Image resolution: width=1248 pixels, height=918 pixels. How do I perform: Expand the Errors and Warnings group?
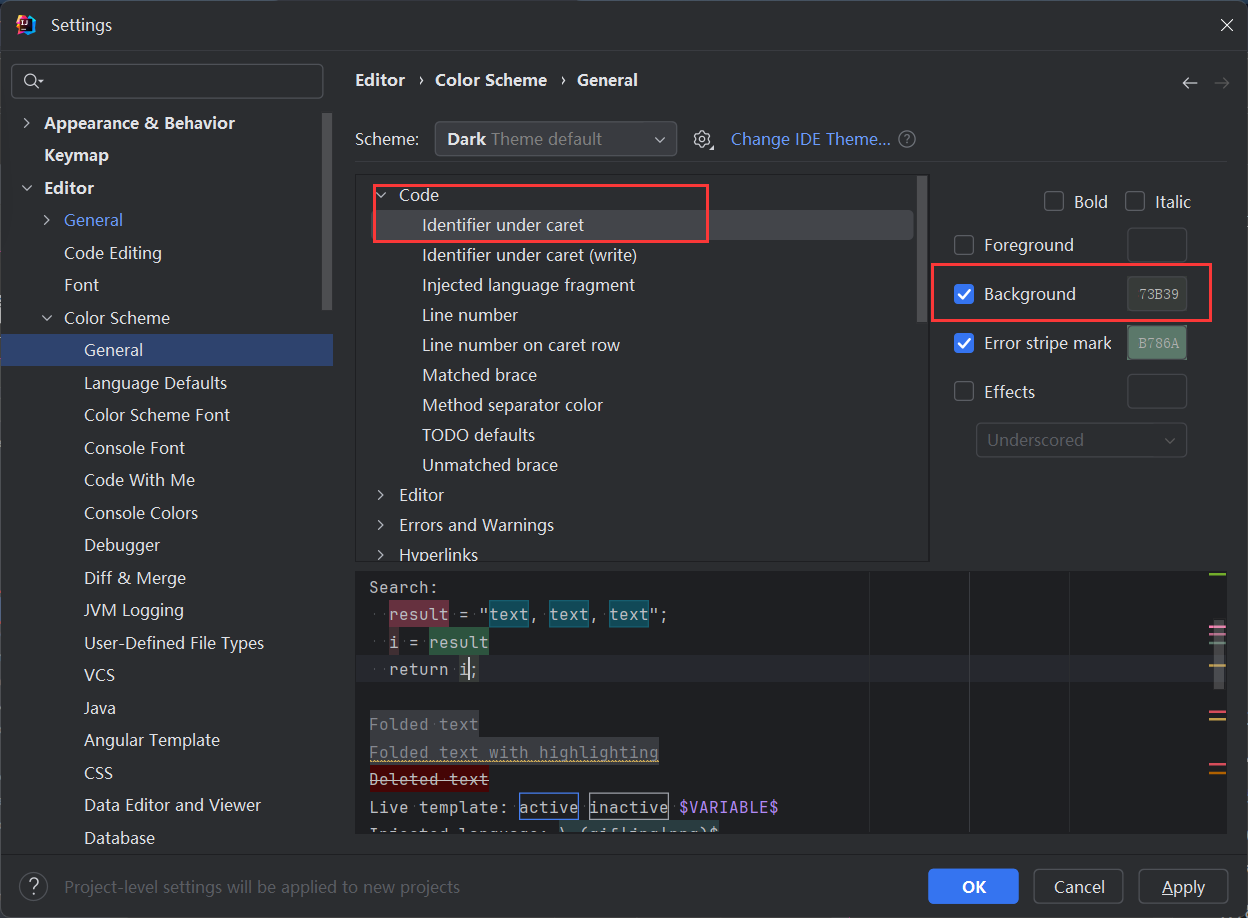(381, 525)
